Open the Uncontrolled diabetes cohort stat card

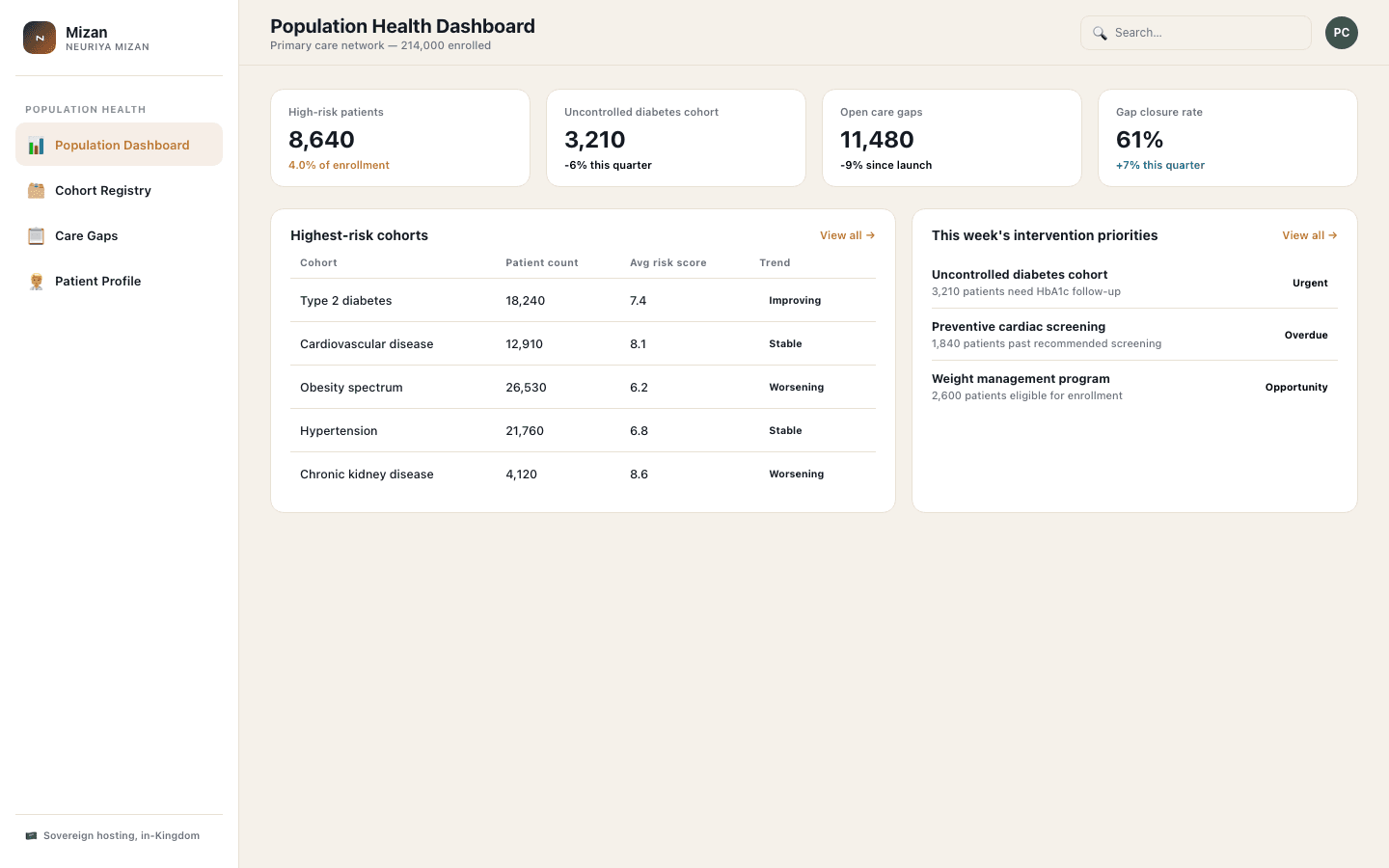coord(676,138)
